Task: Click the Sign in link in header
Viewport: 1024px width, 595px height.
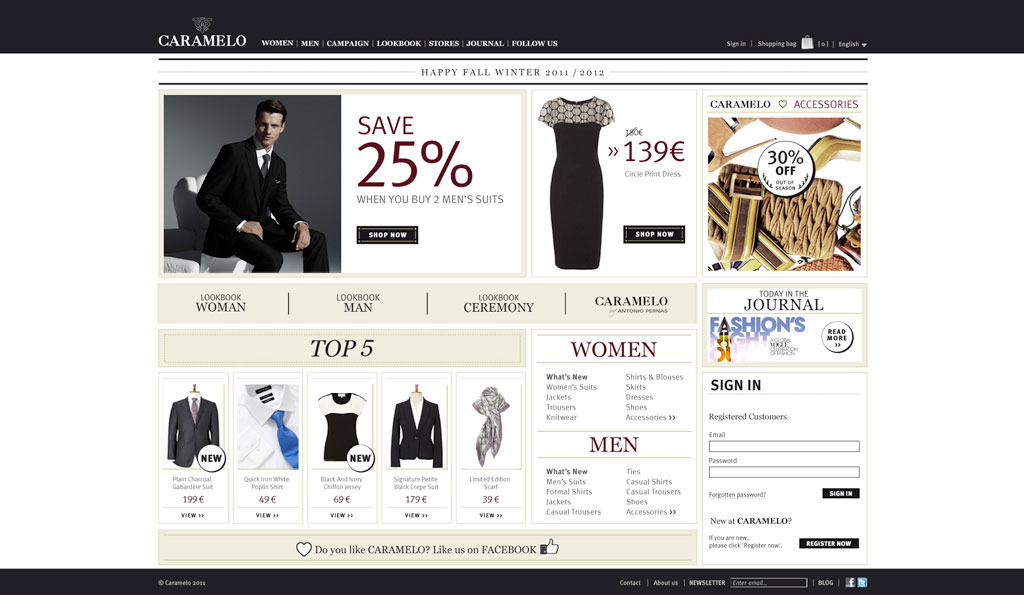Action: pos(736,44)
